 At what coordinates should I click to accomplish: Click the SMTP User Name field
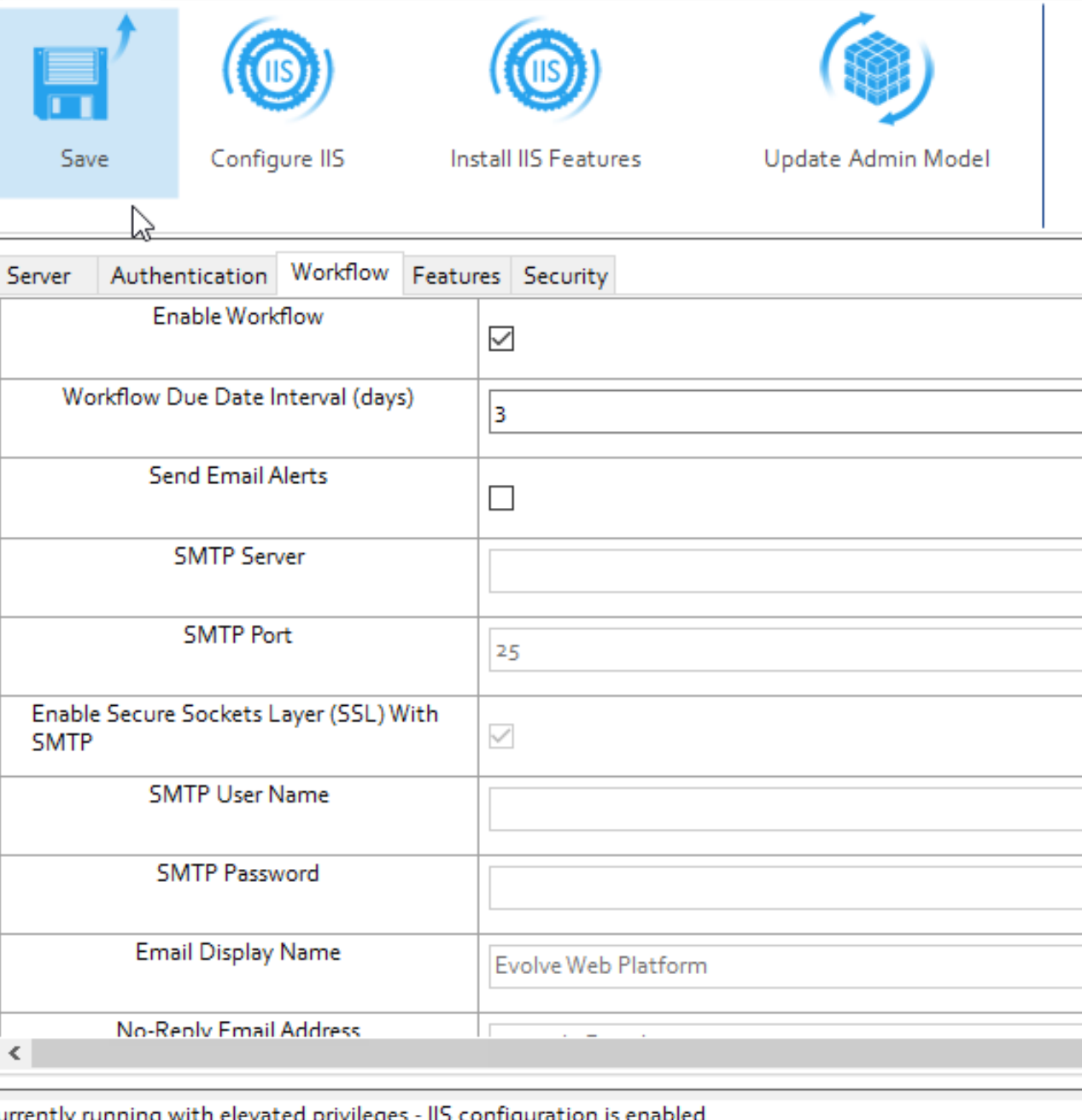[x=784, y=809]
